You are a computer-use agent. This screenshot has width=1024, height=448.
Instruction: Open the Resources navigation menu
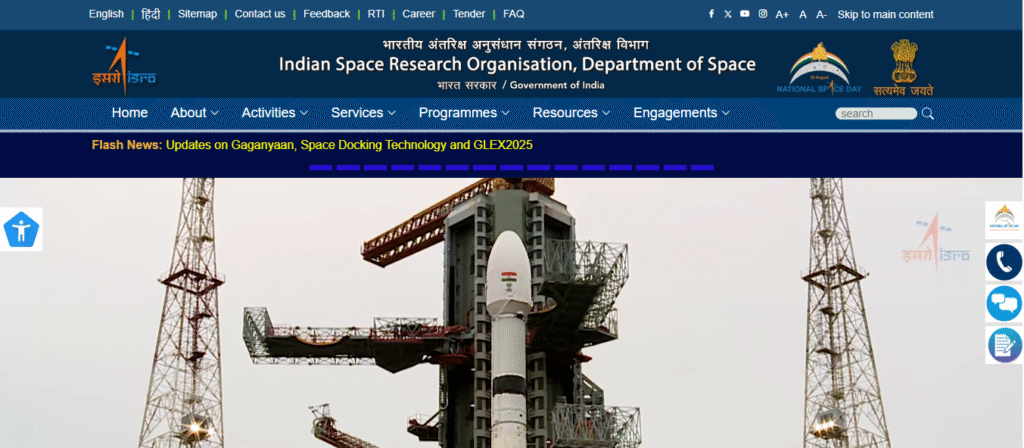point(572,113)
